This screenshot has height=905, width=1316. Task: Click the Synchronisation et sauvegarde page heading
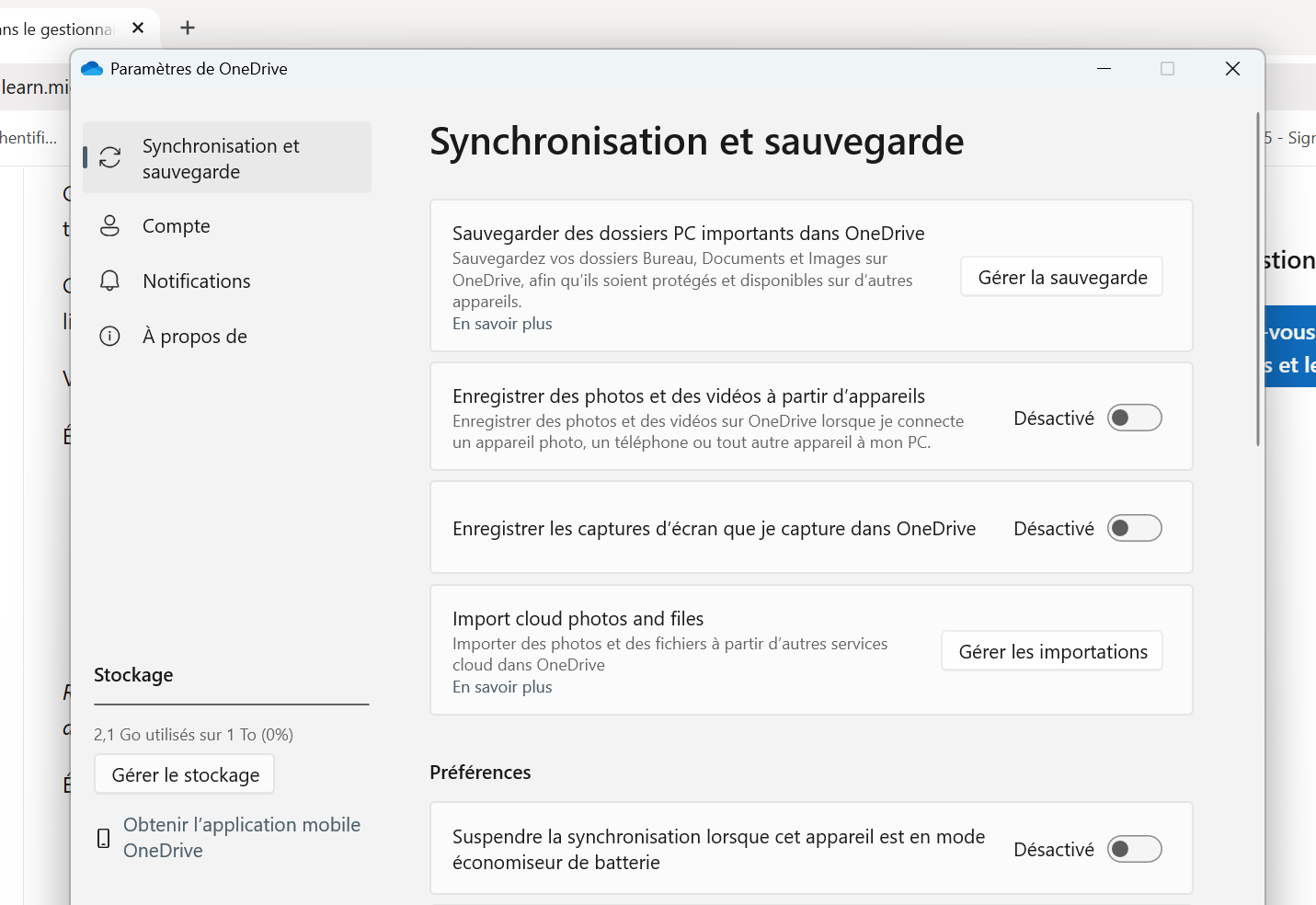coord(697,142)
